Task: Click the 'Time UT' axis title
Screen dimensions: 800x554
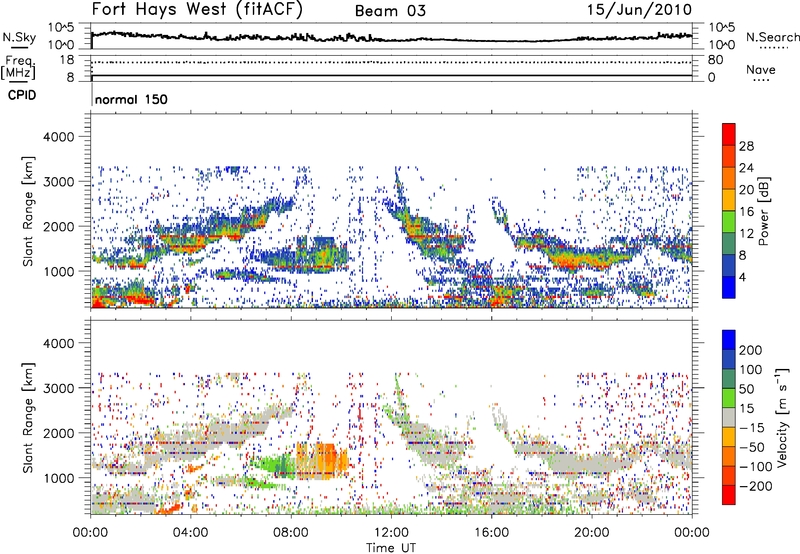Action: click(x=391, y=548)
